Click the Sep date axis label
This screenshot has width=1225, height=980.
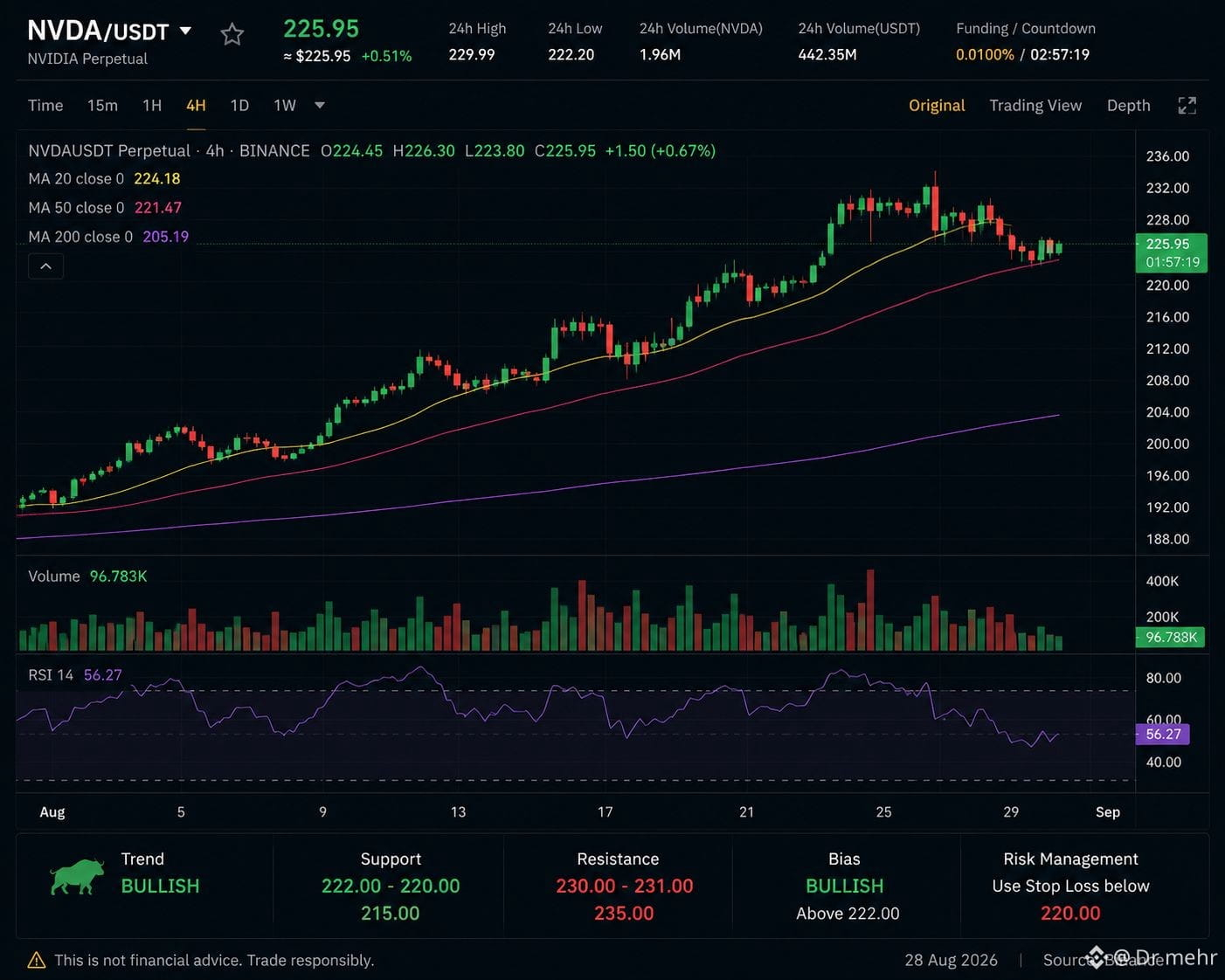[x=1108, y=812]
